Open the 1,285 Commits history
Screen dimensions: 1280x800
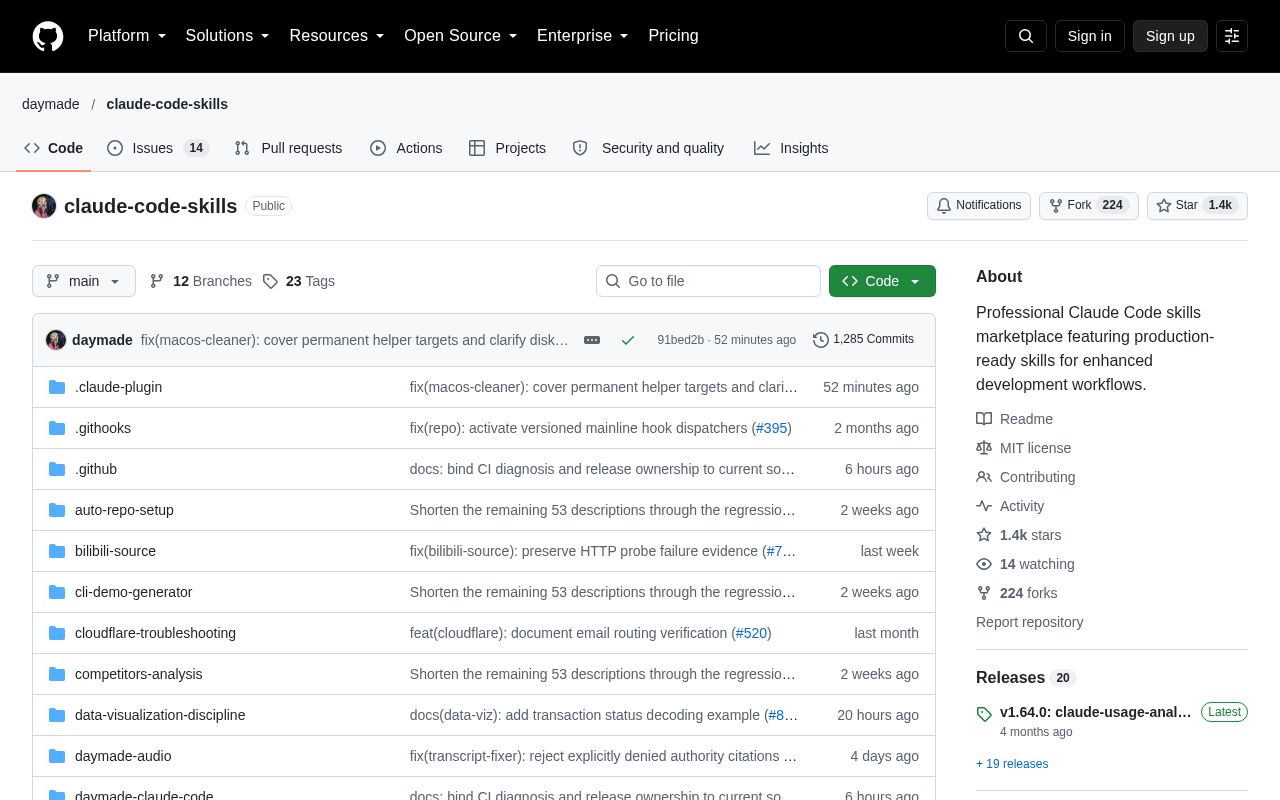point(863,339)
